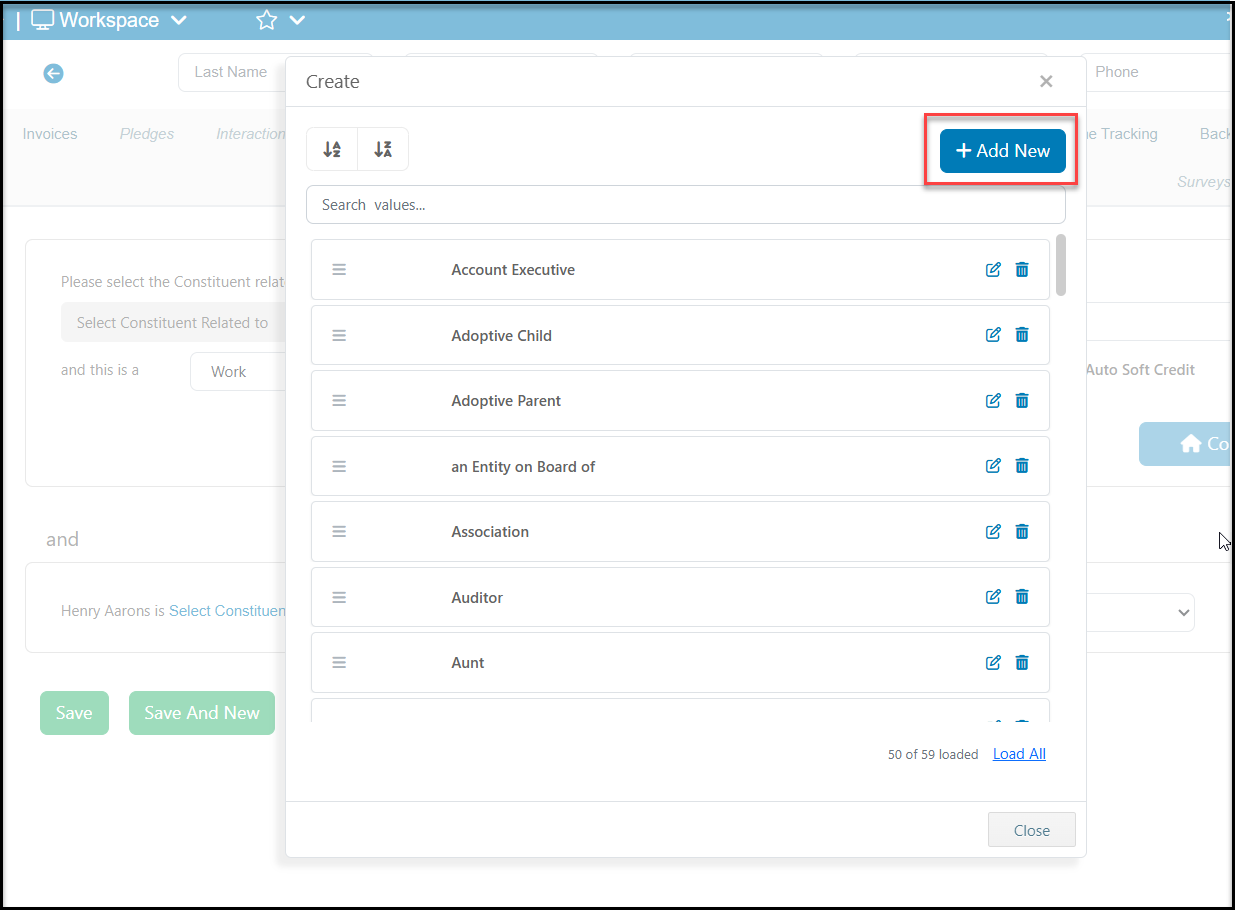Click the Last Name input field
1235x910 pixels.
click(x=230, y=72)
